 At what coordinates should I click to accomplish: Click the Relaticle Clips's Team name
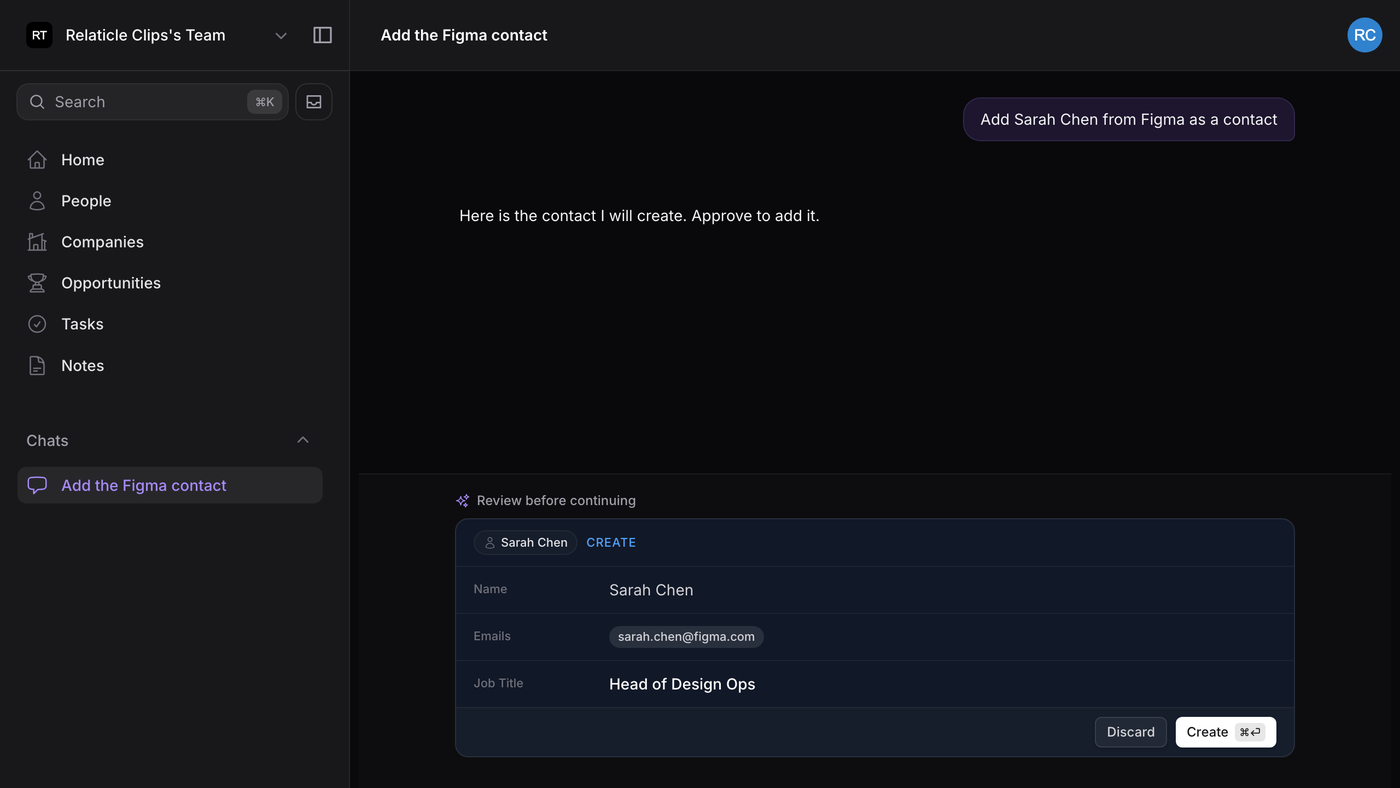point(145,35)
